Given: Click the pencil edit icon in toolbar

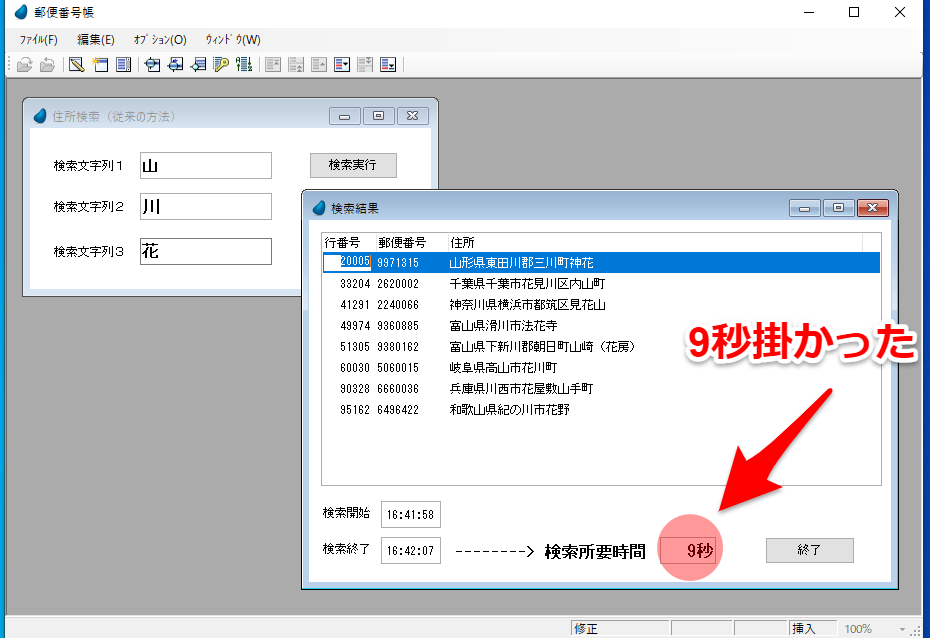Looking at the screenshot, I should click(76, 65).
